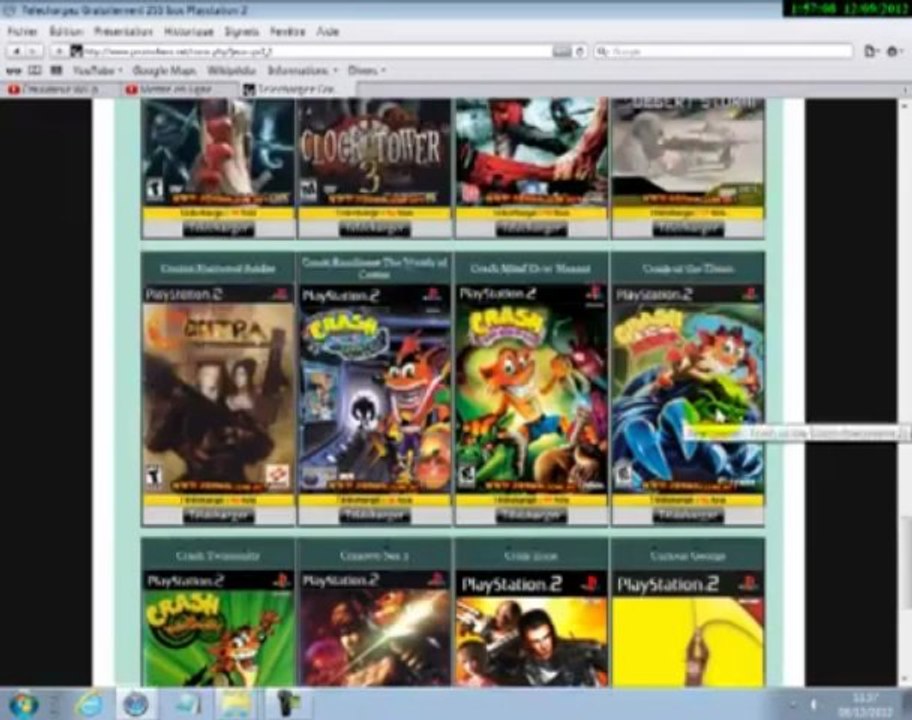This screenshot has width=912, height=720.
Task: Switch to the second YouTube tab
Action: pos(178,89)
